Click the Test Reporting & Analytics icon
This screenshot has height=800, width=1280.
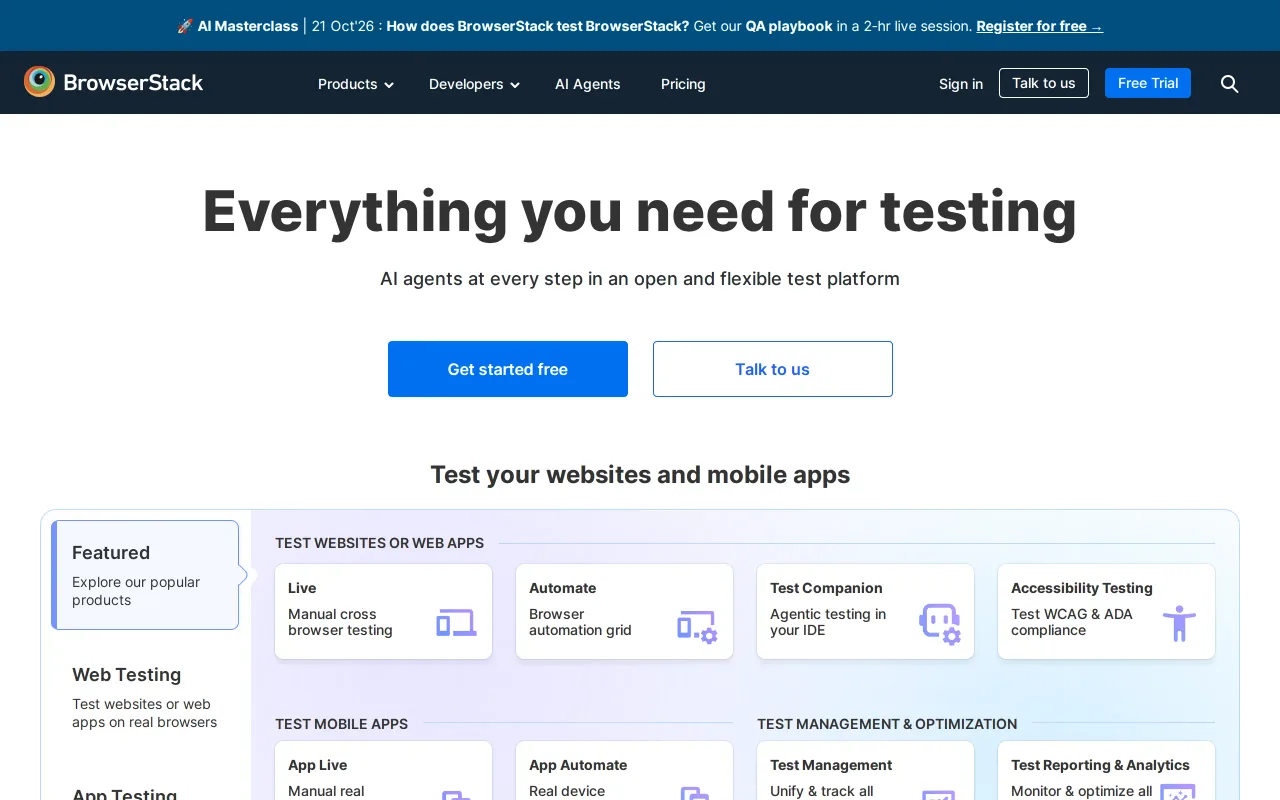tap(1178, 792)
